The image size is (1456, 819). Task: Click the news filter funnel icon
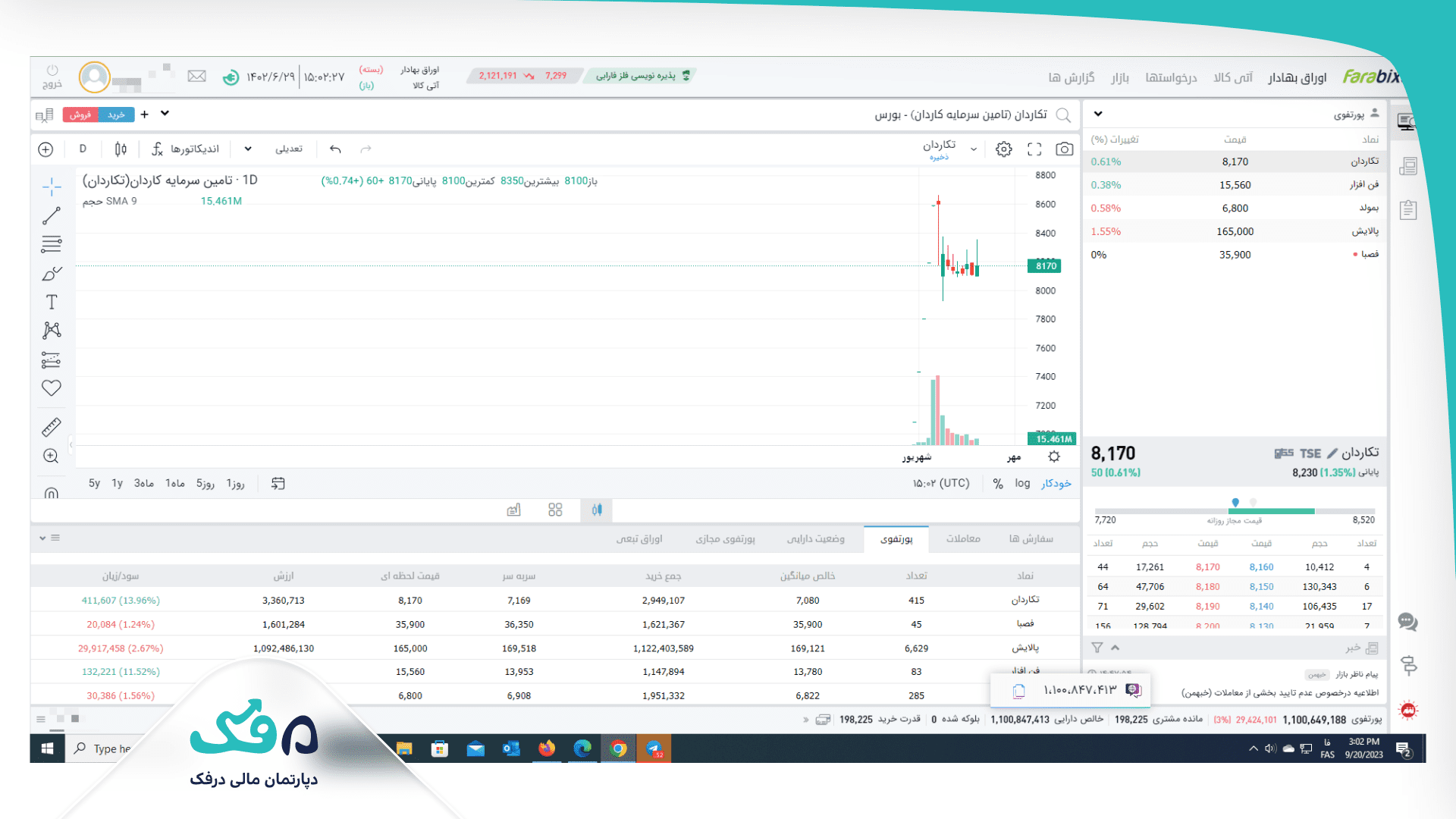tap(1097, 648)
